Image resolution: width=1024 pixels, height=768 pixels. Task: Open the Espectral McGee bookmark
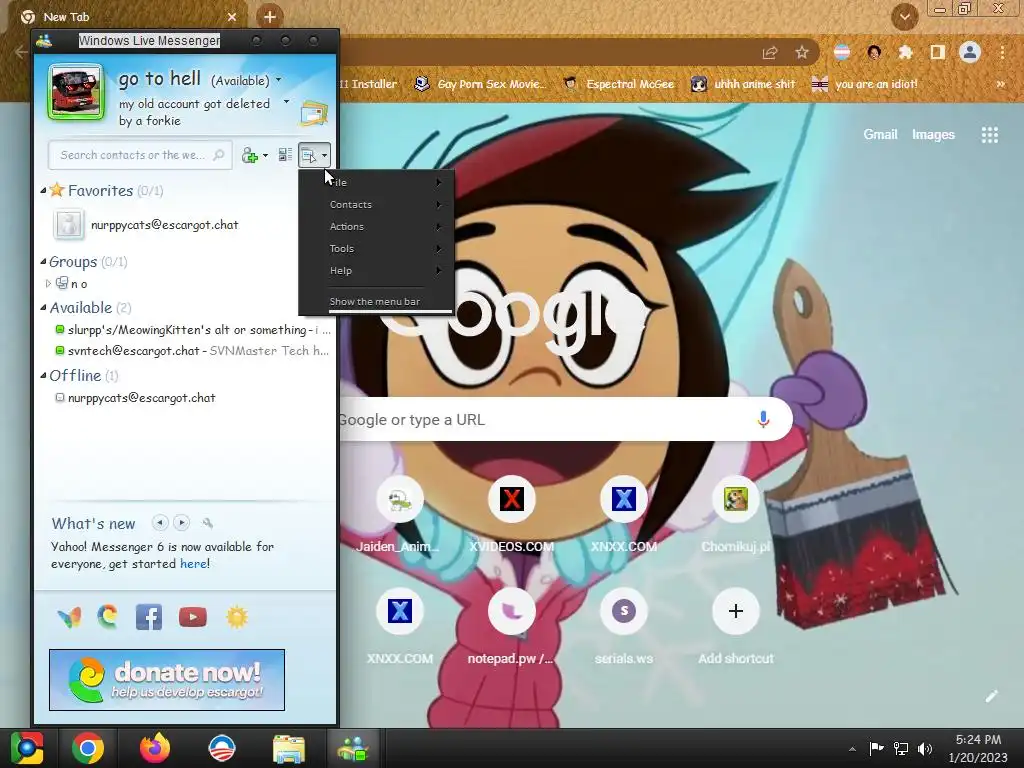(619, 84)
